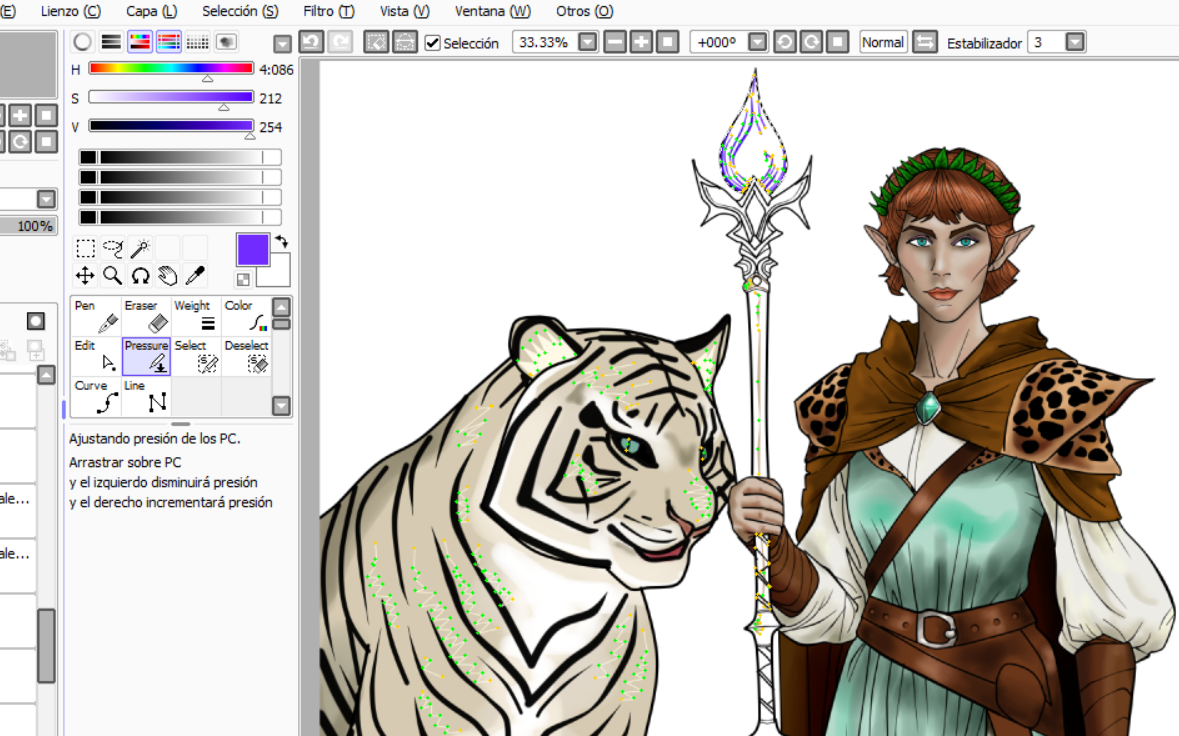Pick the magic wand selection tool
The height and width of the screenshot is (736, 1179).
(141, 248)
